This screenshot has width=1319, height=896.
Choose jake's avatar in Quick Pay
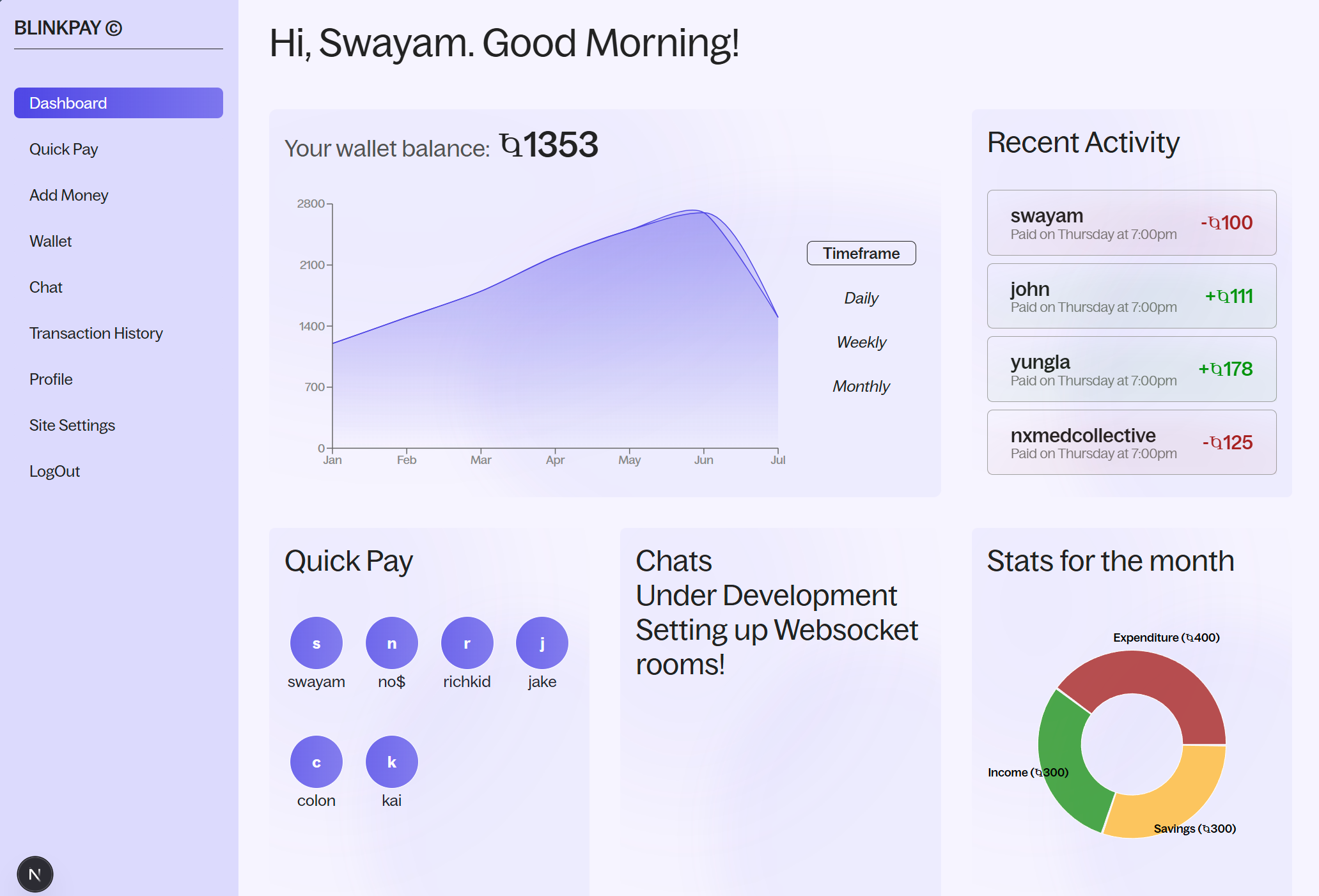click(542, 643)
